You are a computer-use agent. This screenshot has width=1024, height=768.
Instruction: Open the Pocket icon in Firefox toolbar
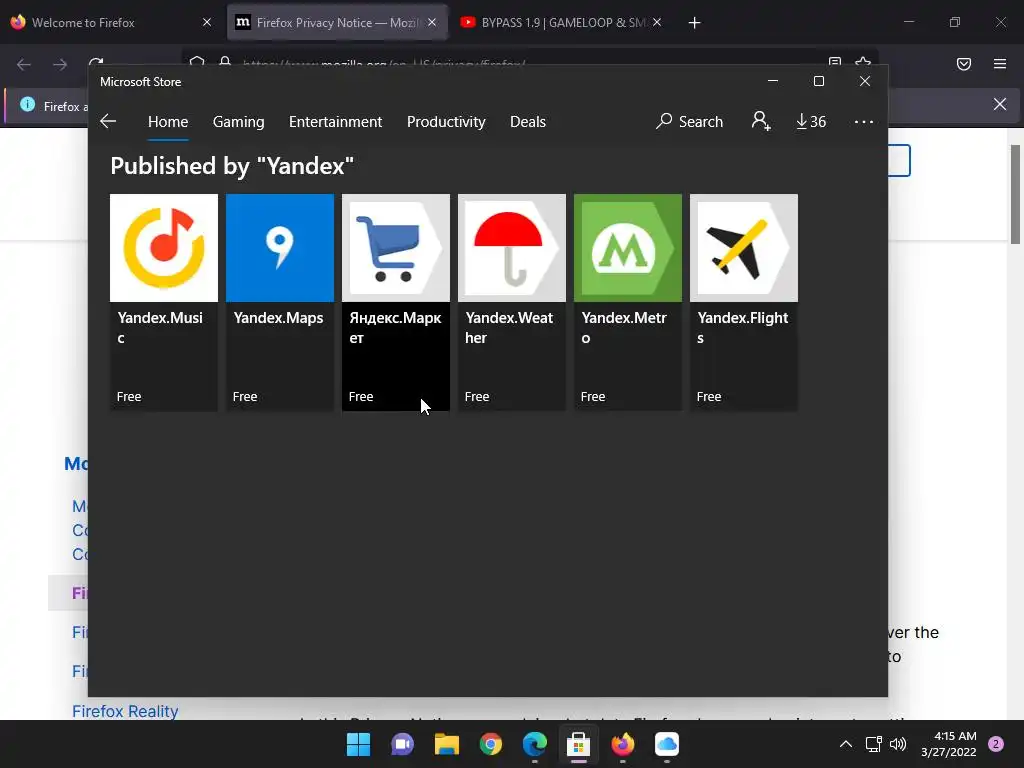point(963,64)
